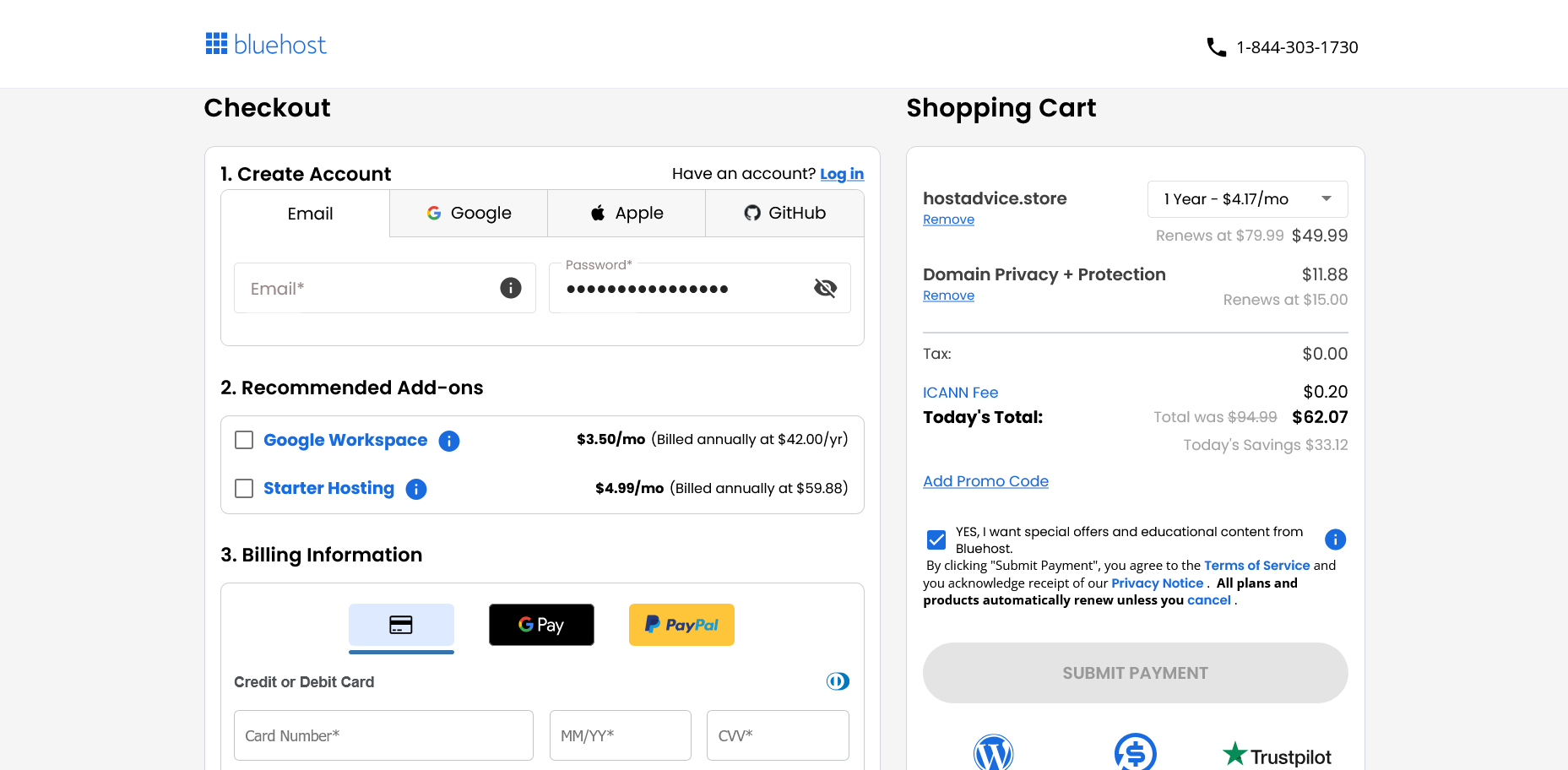This screenshot has width=1568, height=770.
Task: Click the ICANN Fee link
Action: 960,393
